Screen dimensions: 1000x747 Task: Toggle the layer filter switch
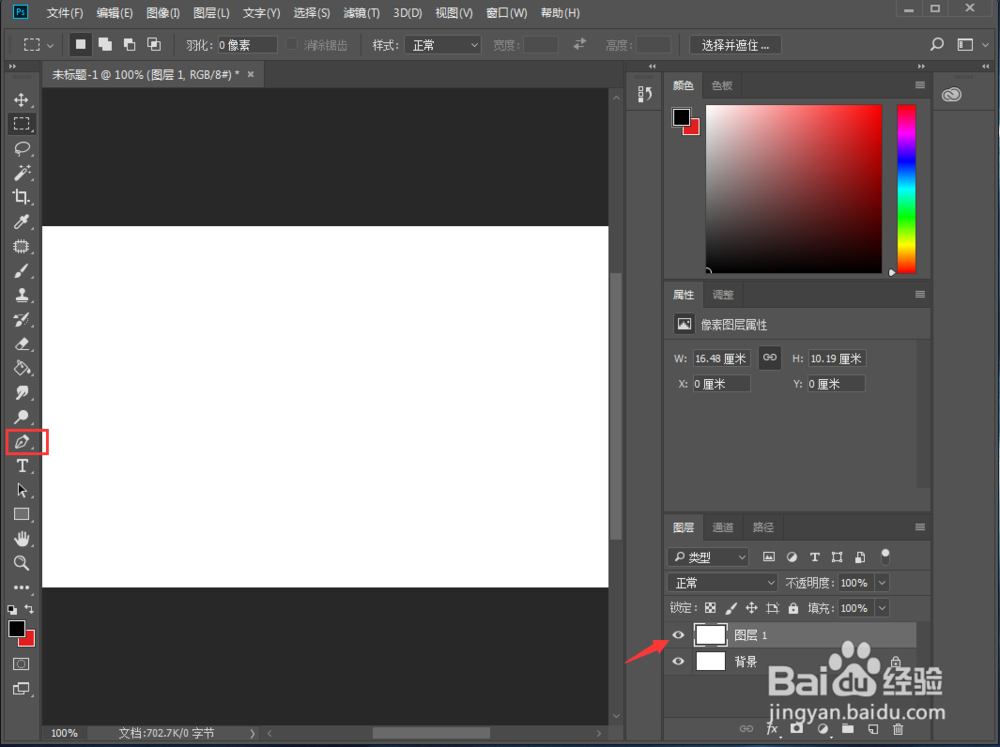pyautogui.click(x=885, y=556)
